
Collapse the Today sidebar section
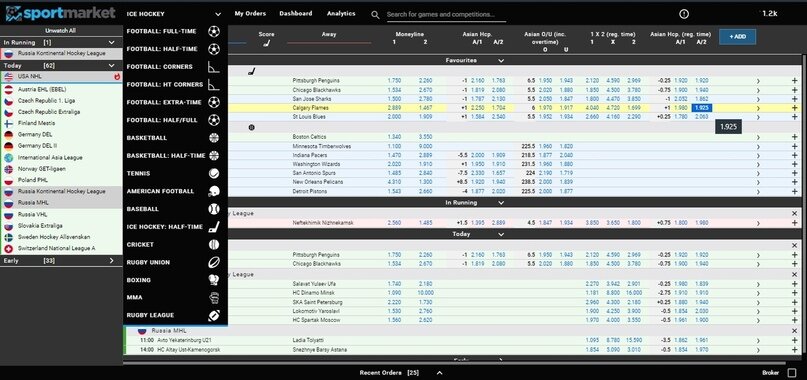coord(111,66)
